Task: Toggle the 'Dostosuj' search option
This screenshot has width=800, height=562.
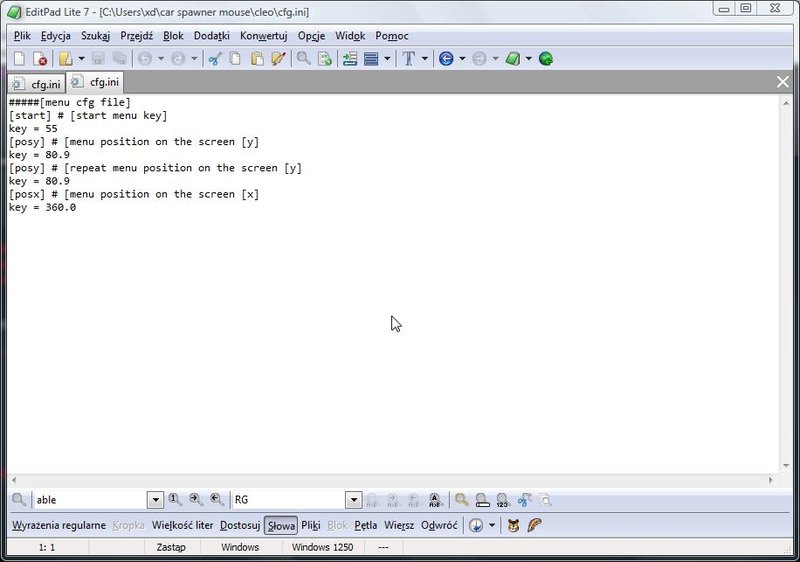Action: click(240, 525)
